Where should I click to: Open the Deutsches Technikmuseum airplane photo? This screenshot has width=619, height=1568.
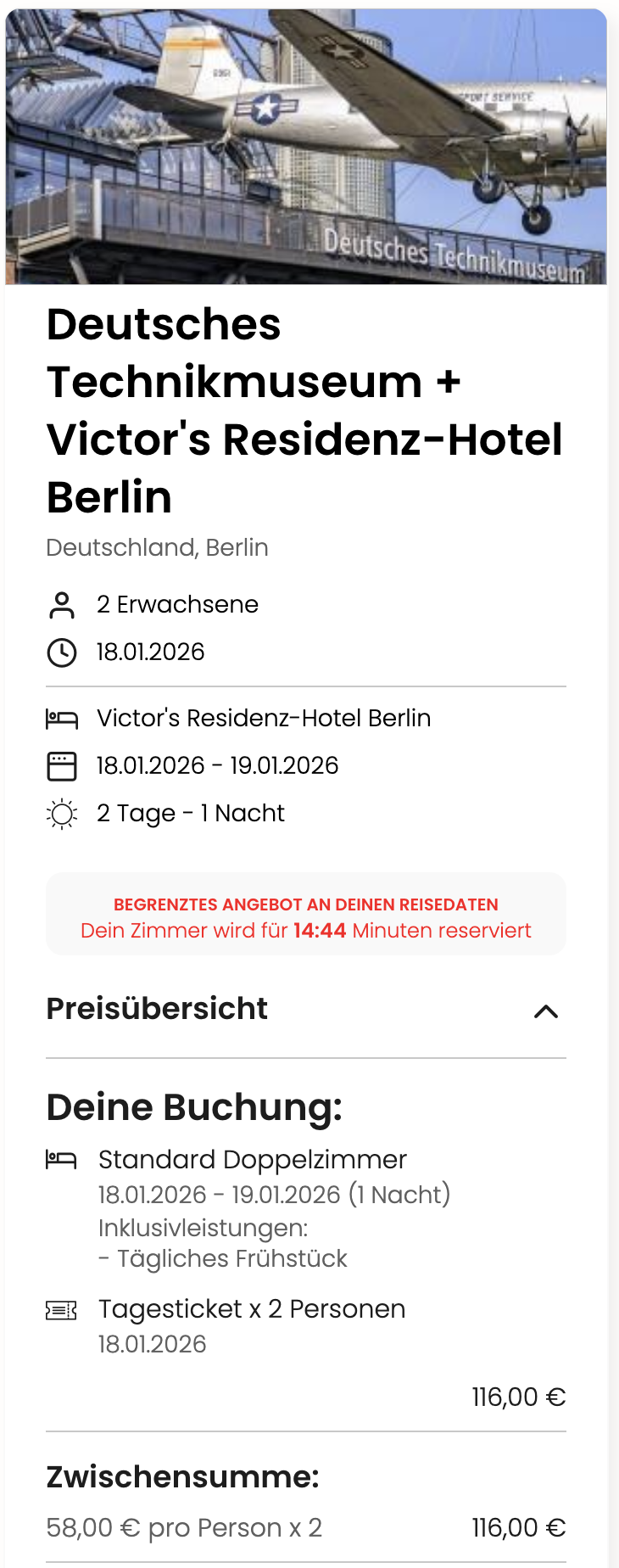[x=306, y=147]
